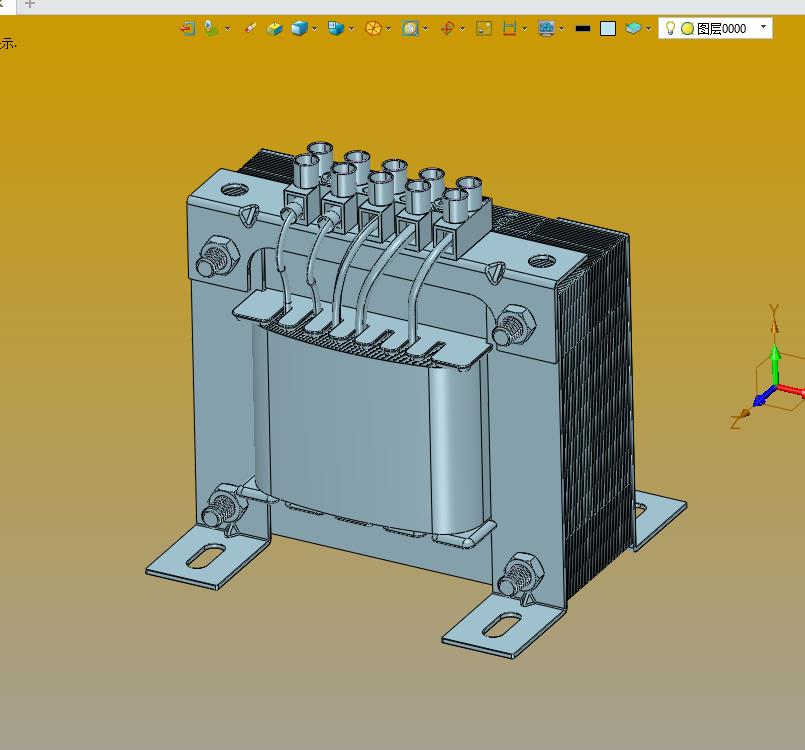Click the green-base figure icon in toolbar
805x750 pixels.
click(211, 28)
